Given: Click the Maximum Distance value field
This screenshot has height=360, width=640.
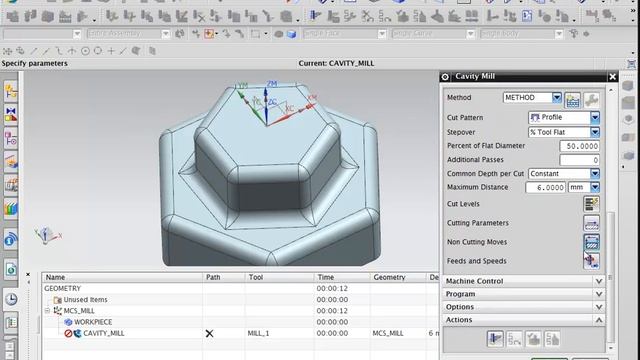Looking at the screenshot, I should pos(545,187).
